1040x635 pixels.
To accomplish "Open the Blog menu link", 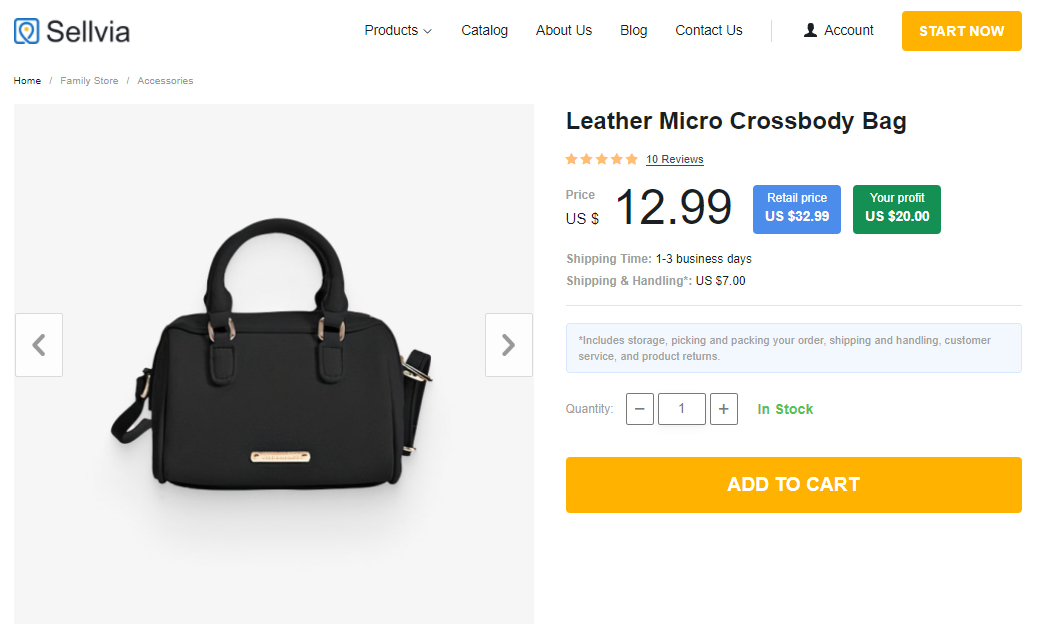I will (x=633, y=31).
